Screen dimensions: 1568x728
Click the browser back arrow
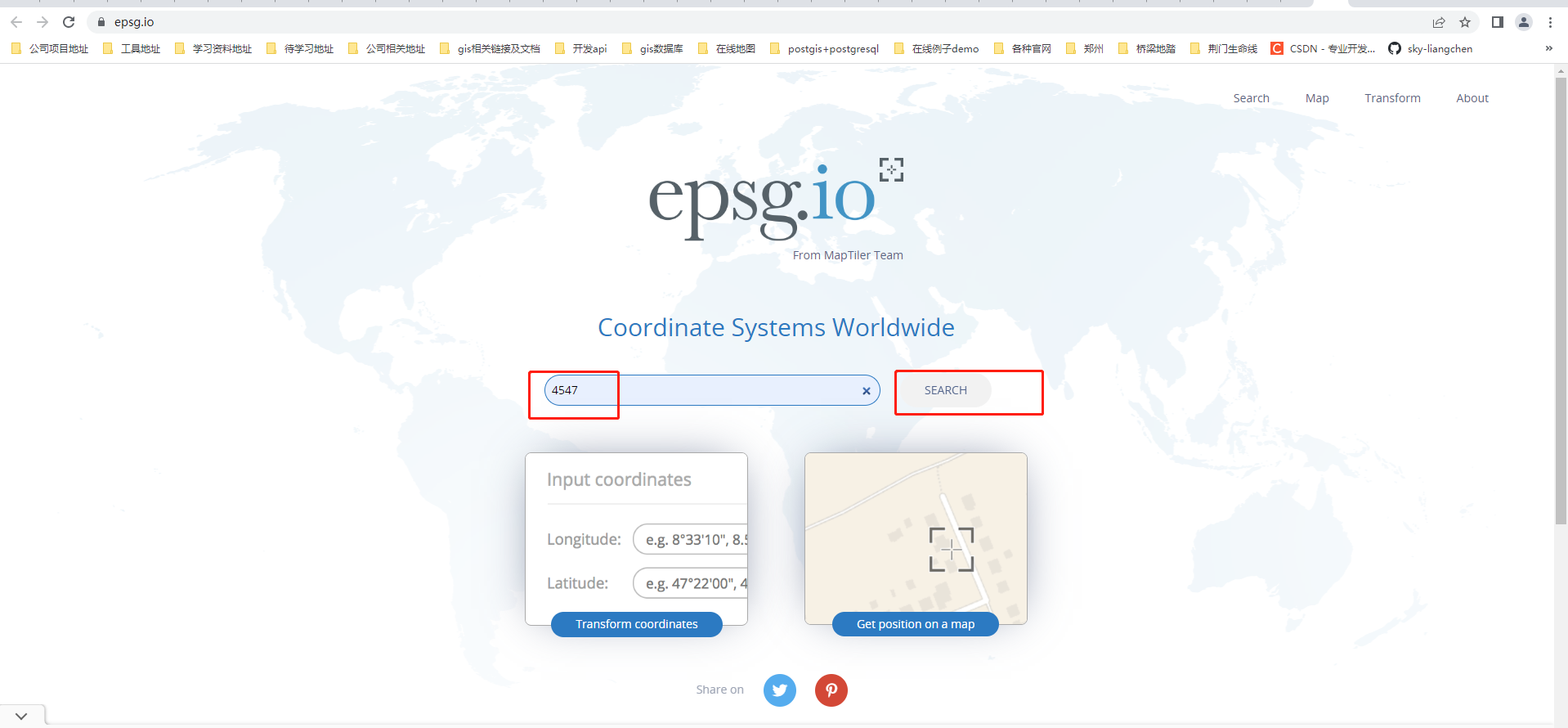16,22
